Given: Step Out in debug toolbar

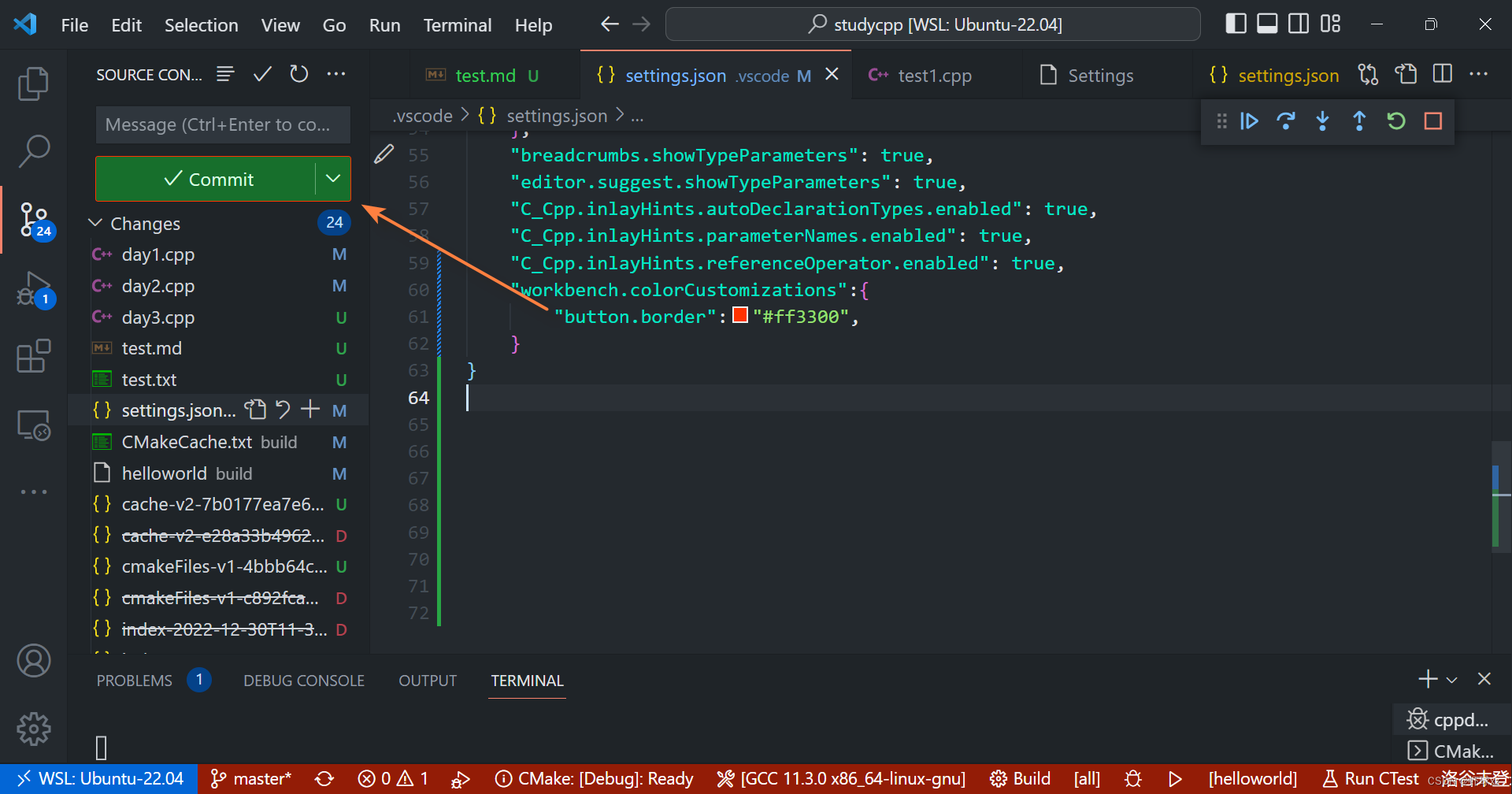Looking at the screenshot, I should (x=1359, y=121).
